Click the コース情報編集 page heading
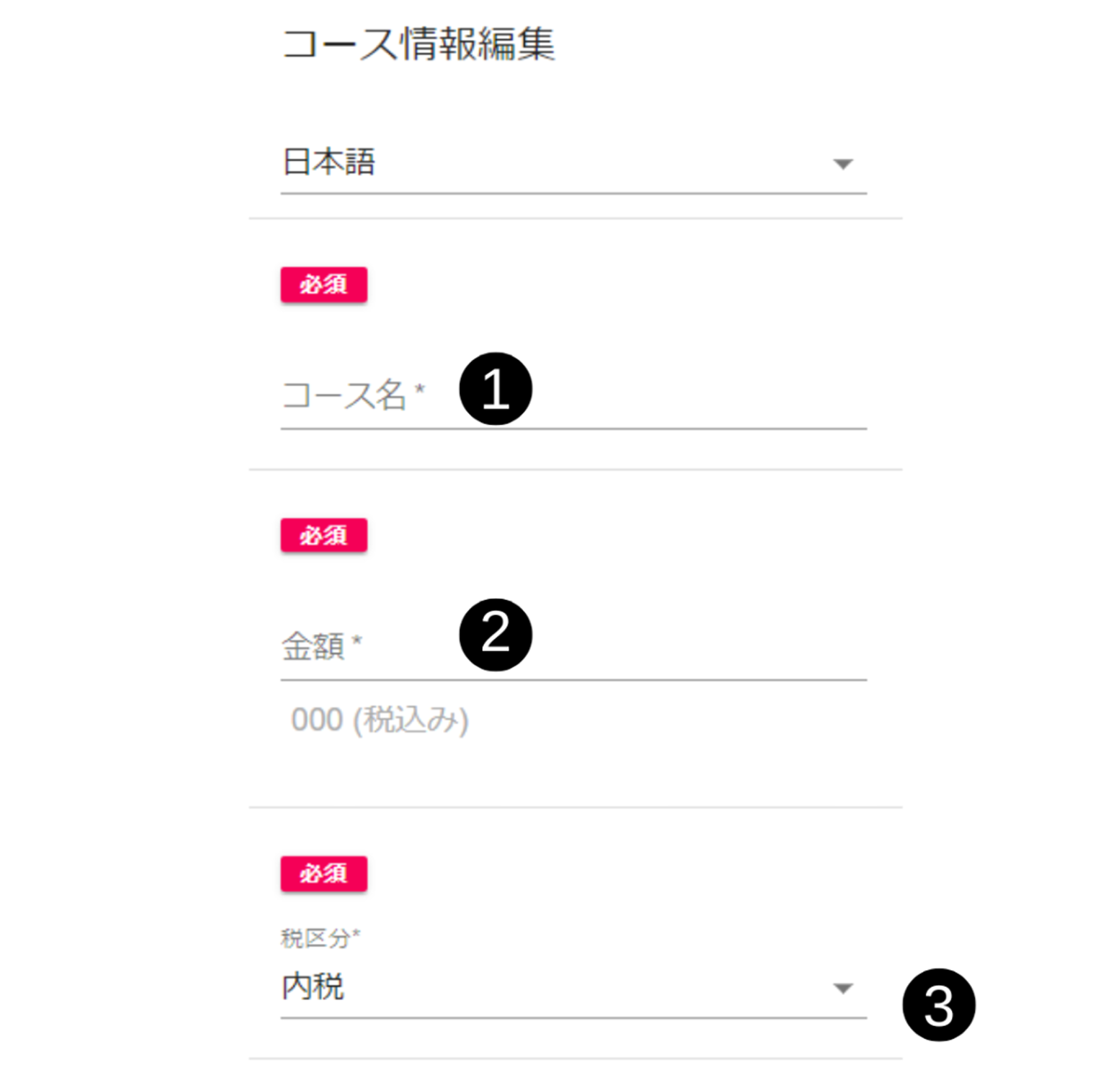This screenshot has width=1113, height=1092. (418, 44)
